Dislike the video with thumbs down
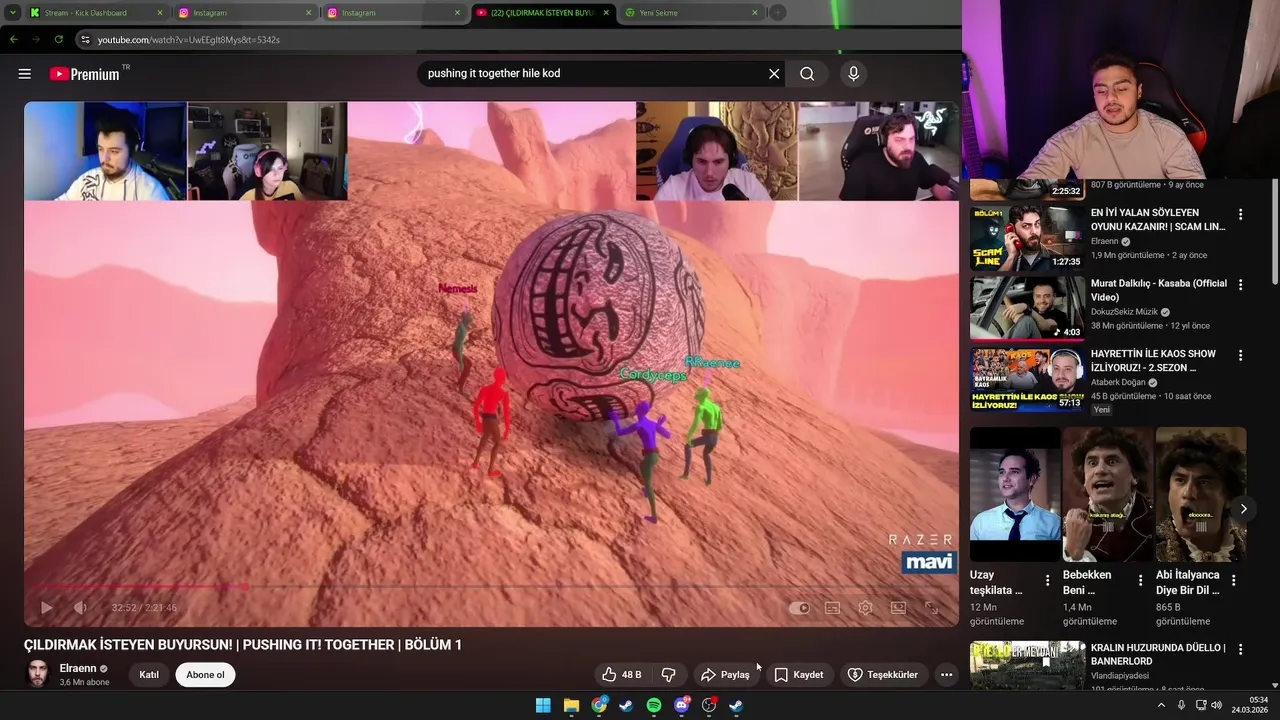This screenshot has height=720, width=1280. [669, 675]
